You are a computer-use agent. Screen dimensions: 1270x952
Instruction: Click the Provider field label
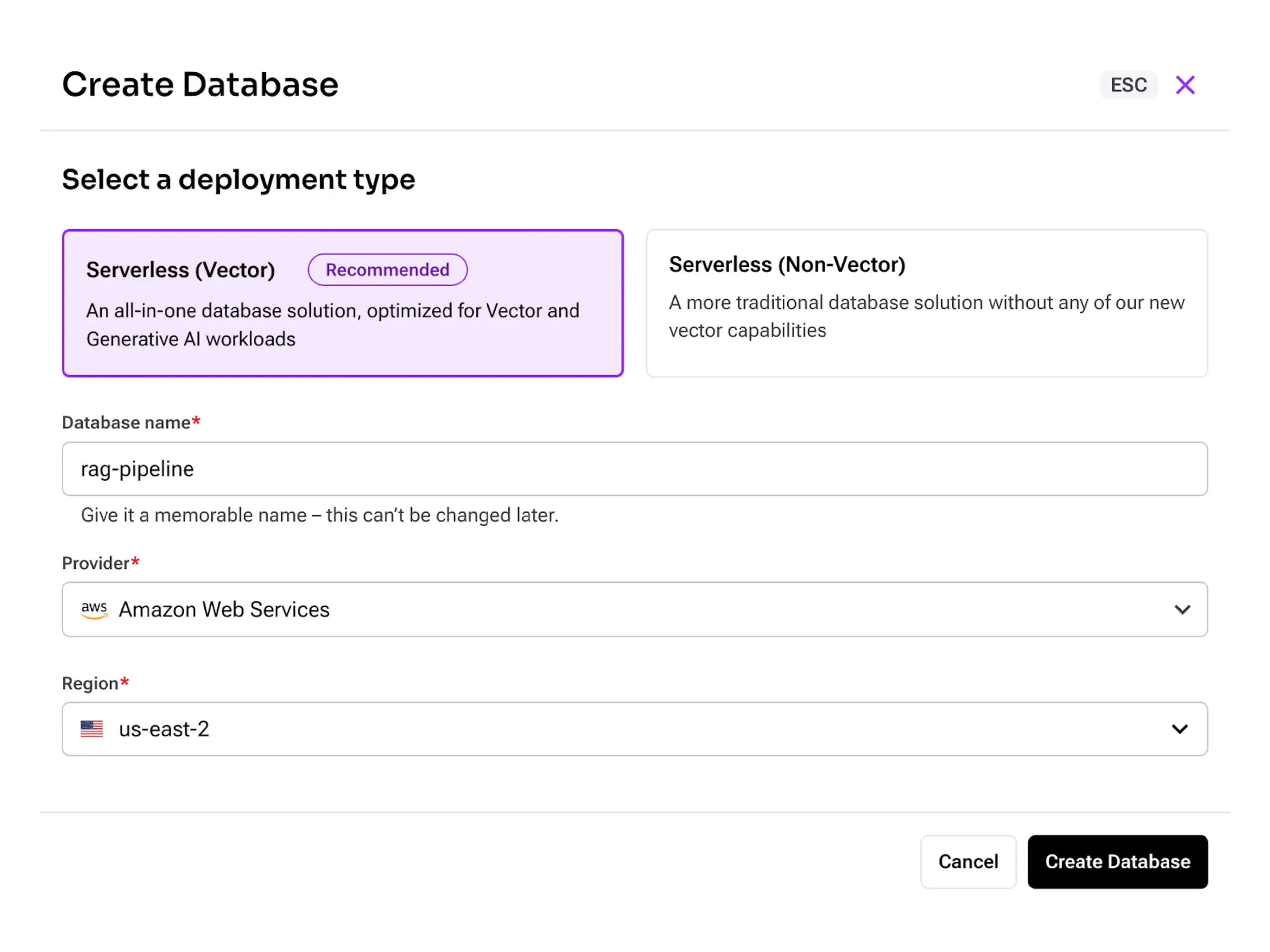96,563
